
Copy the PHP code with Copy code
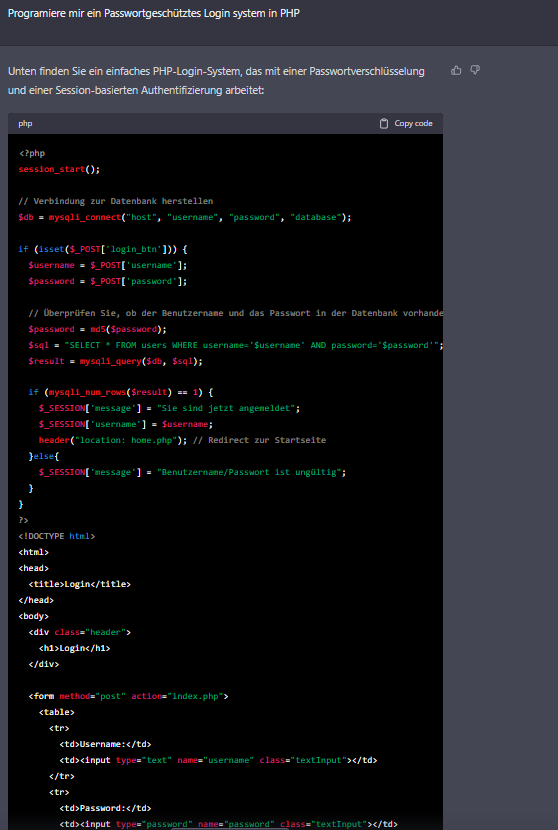coord(406,123)
